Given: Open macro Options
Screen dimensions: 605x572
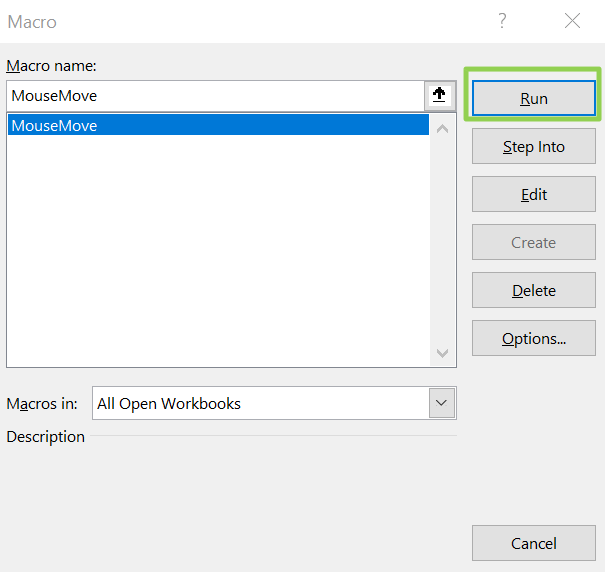Looking at the screenshot, I should [533, 339].
